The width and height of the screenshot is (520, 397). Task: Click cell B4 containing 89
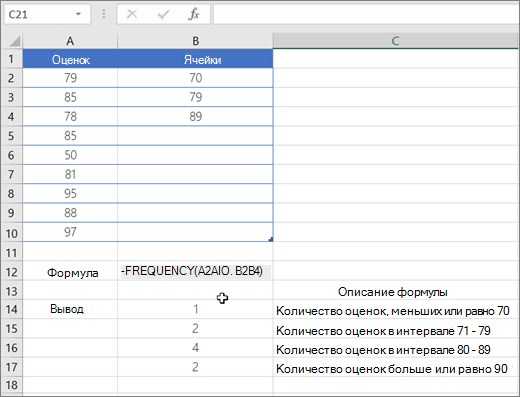coord(195,116)
